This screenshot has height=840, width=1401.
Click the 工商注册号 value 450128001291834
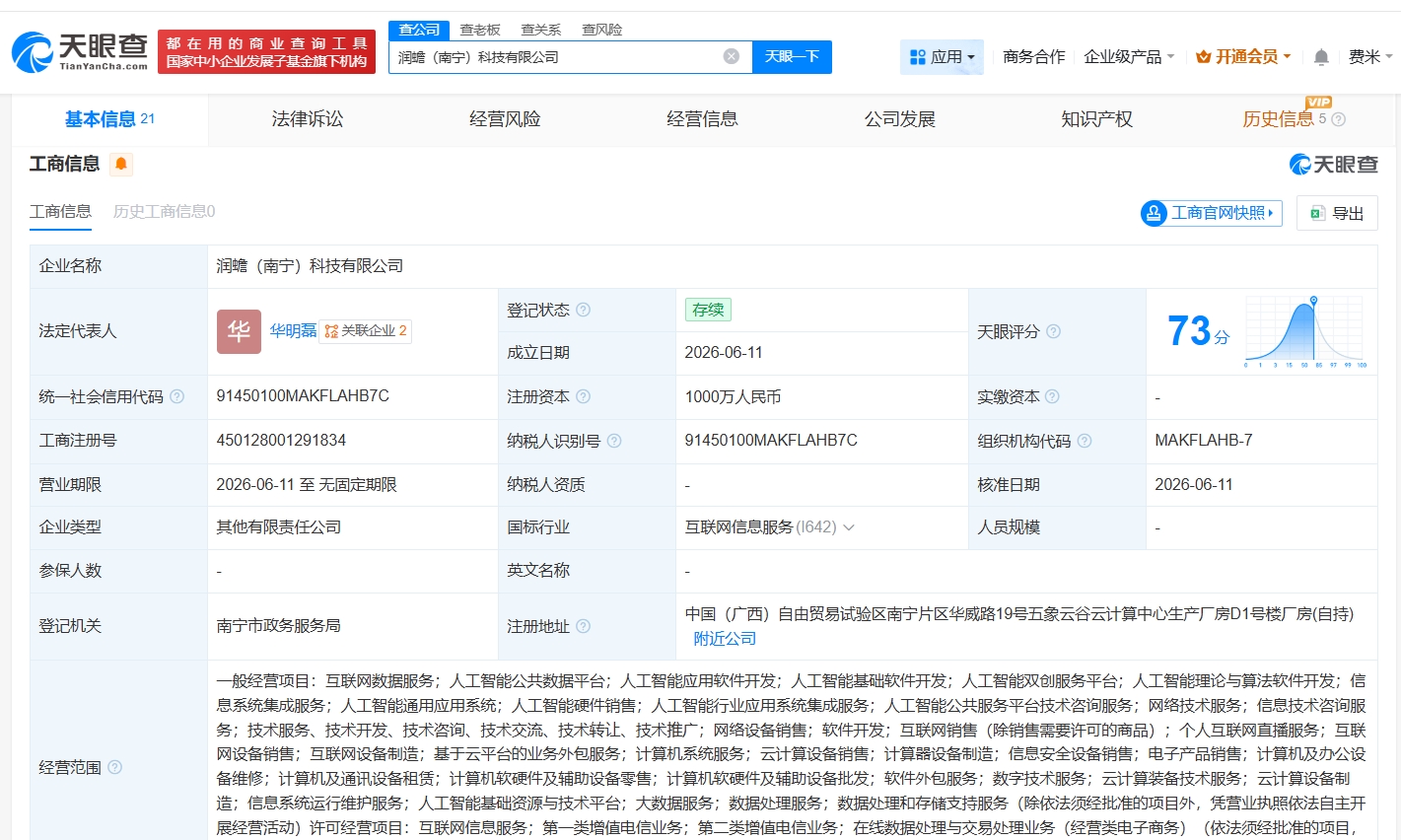point(281,441)
